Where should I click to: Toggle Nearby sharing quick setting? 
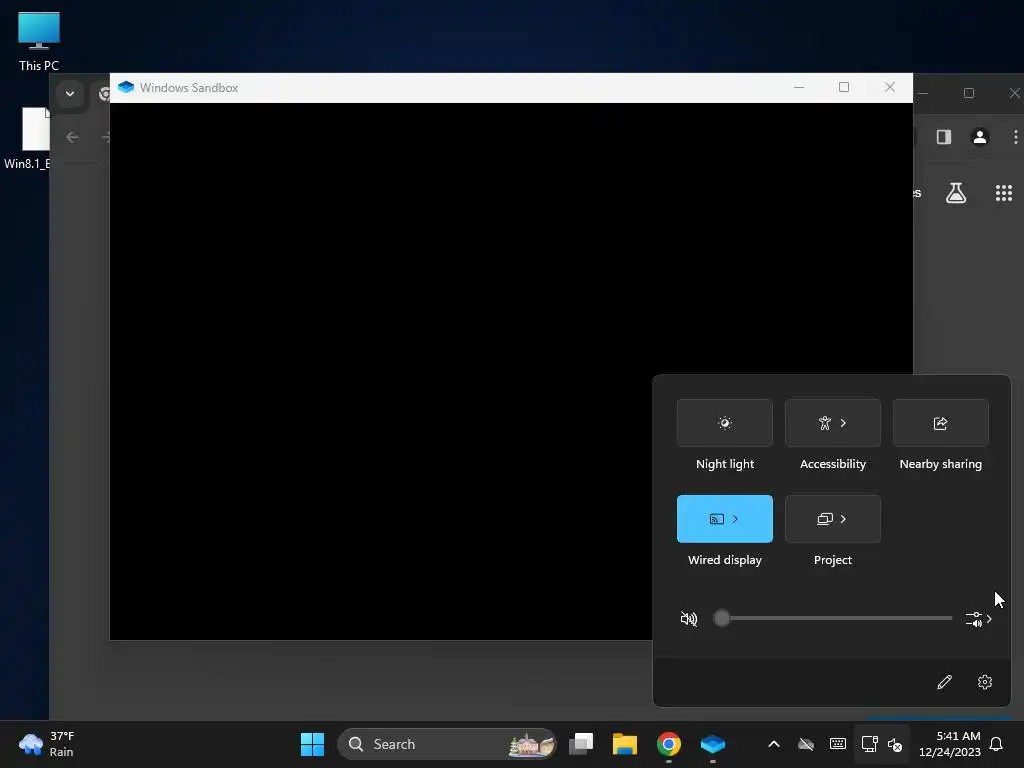940,423
